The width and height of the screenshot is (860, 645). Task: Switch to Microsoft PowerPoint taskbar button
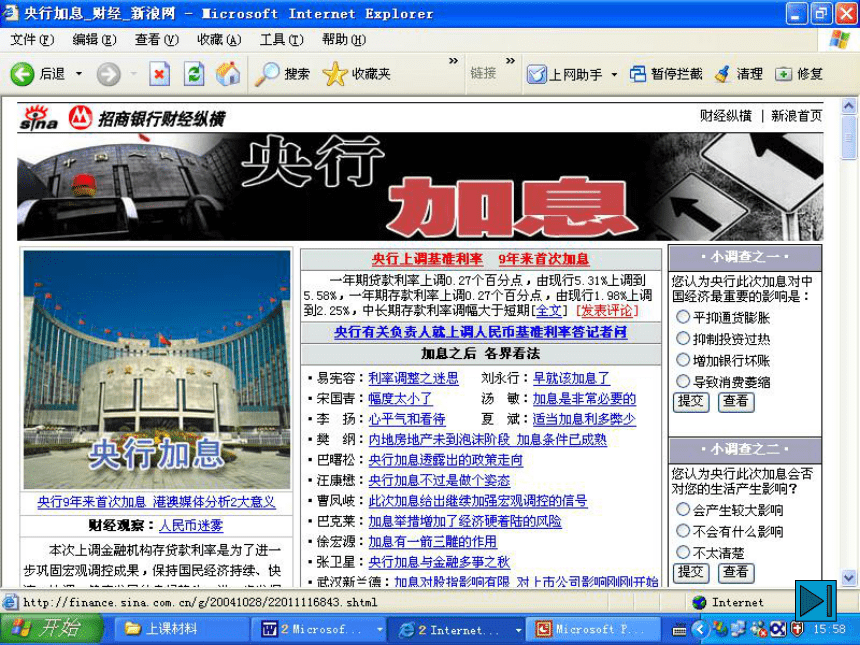[x=595, y=629]
